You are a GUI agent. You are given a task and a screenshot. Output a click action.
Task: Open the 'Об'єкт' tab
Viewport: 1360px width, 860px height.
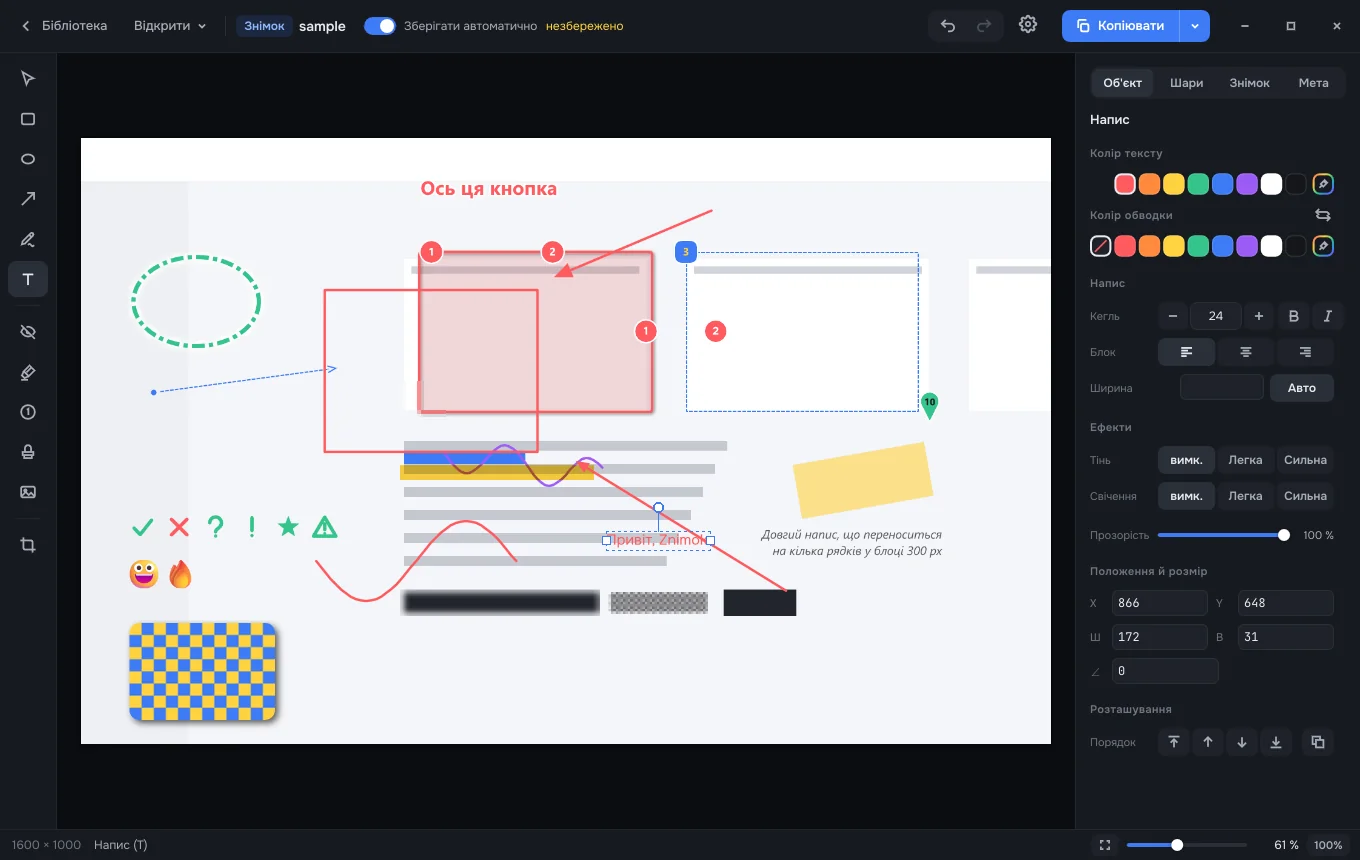pyautogui.click(x=1123, y=83)
